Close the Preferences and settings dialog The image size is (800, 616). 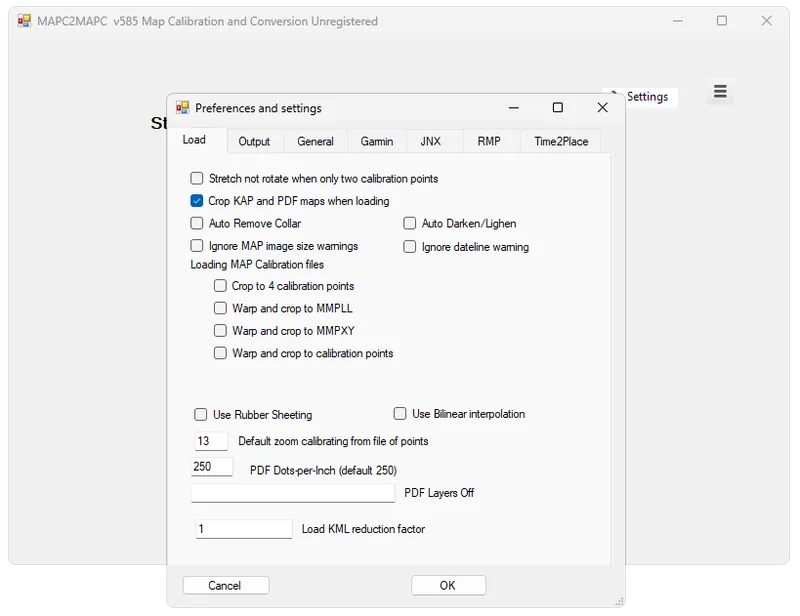coord(603,108)
